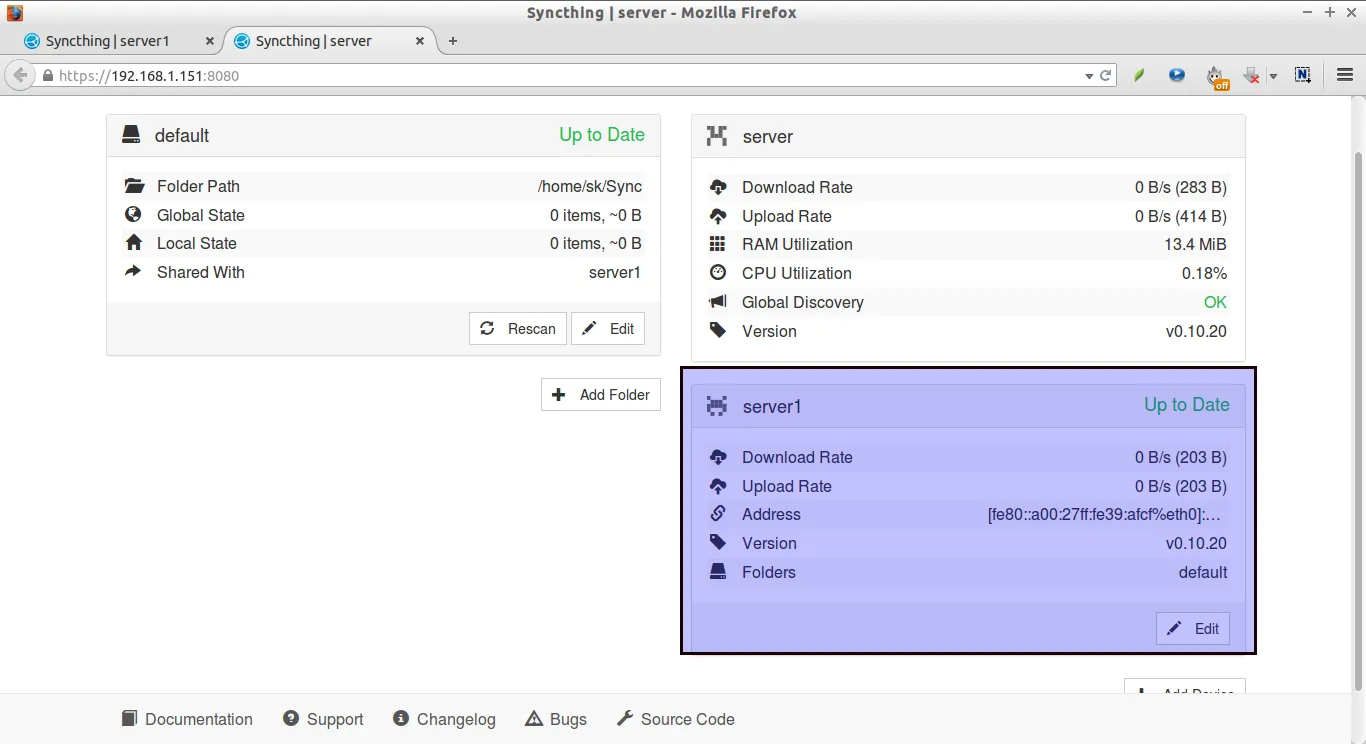Click the reload page icon
Viewport: 1366px width, 744px height.
pos(1106,75)
